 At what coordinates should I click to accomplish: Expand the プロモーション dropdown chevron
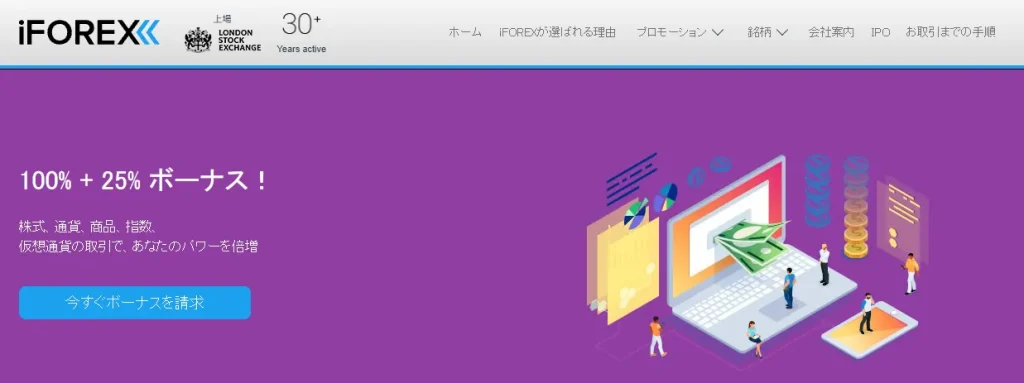click(718, 32)
